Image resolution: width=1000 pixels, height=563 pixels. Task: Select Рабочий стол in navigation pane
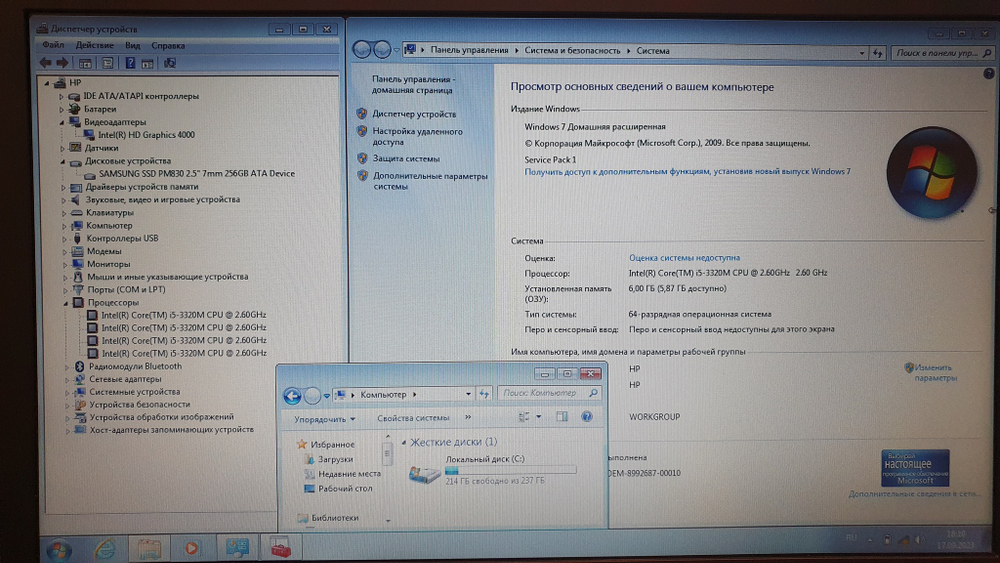click(344, 488)
